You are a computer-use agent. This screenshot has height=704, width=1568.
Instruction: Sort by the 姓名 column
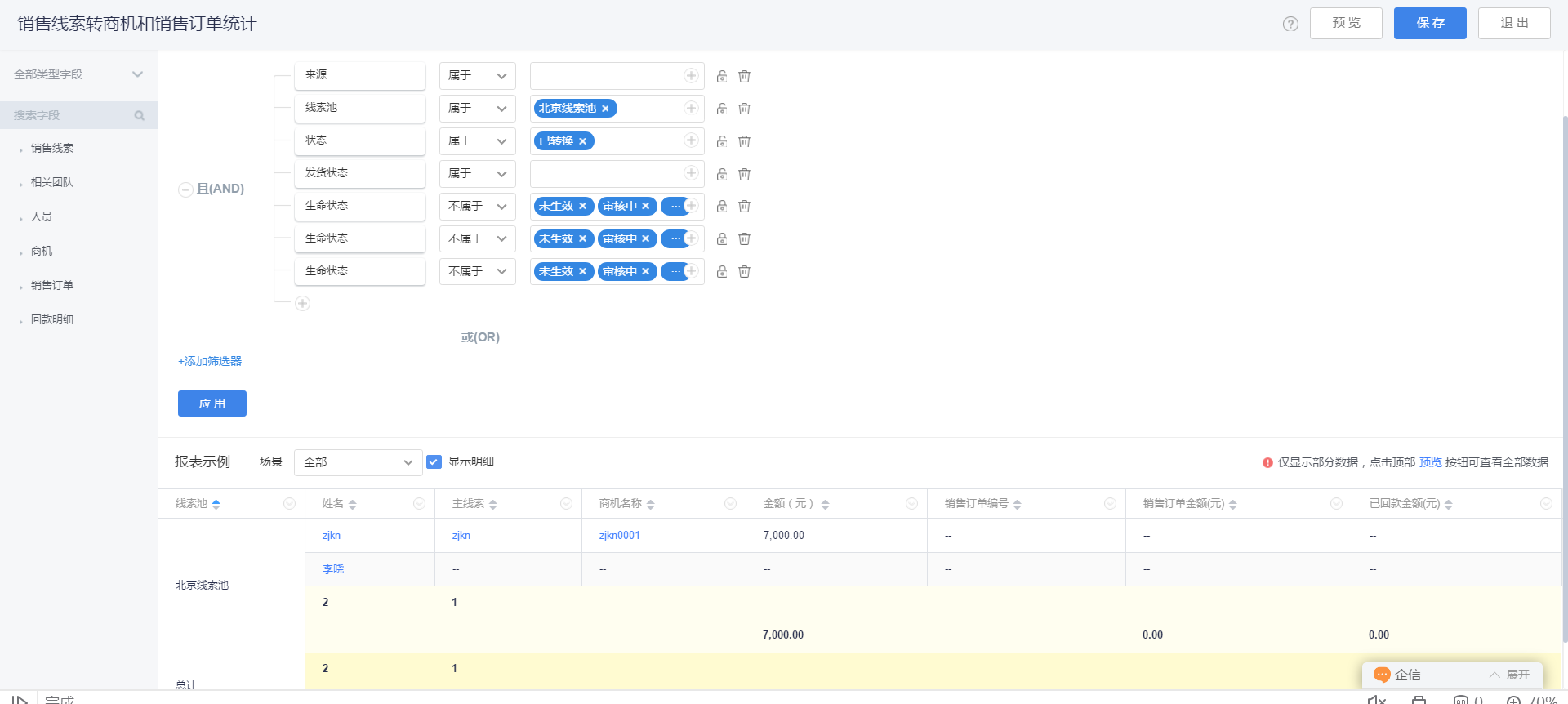tap(352, 504)
